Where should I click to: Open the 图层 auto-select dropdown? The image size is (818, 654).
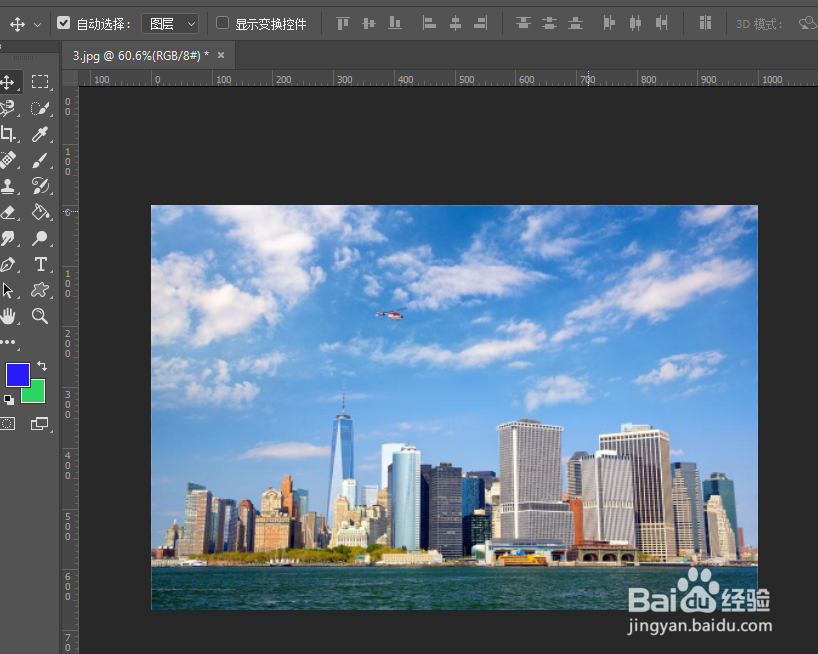point(170,24)
